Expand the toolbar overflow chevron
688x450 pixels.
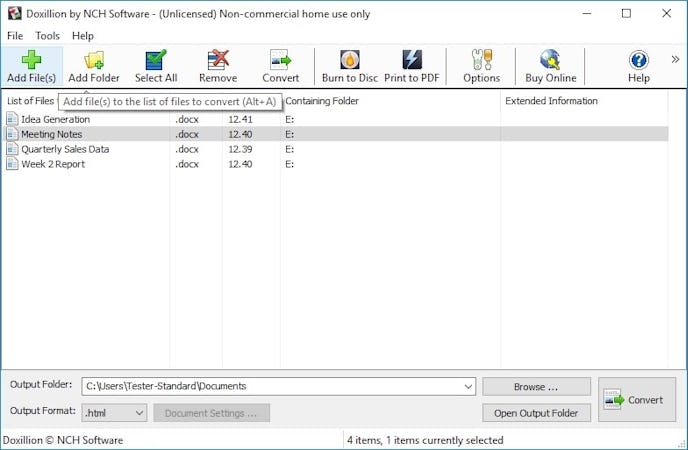675,59
